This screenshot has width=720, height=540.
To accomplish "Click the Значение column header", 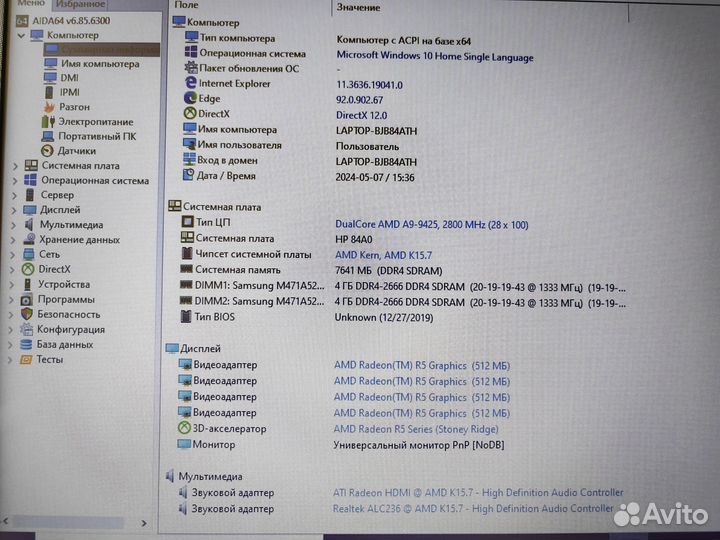I will (358, 7).
